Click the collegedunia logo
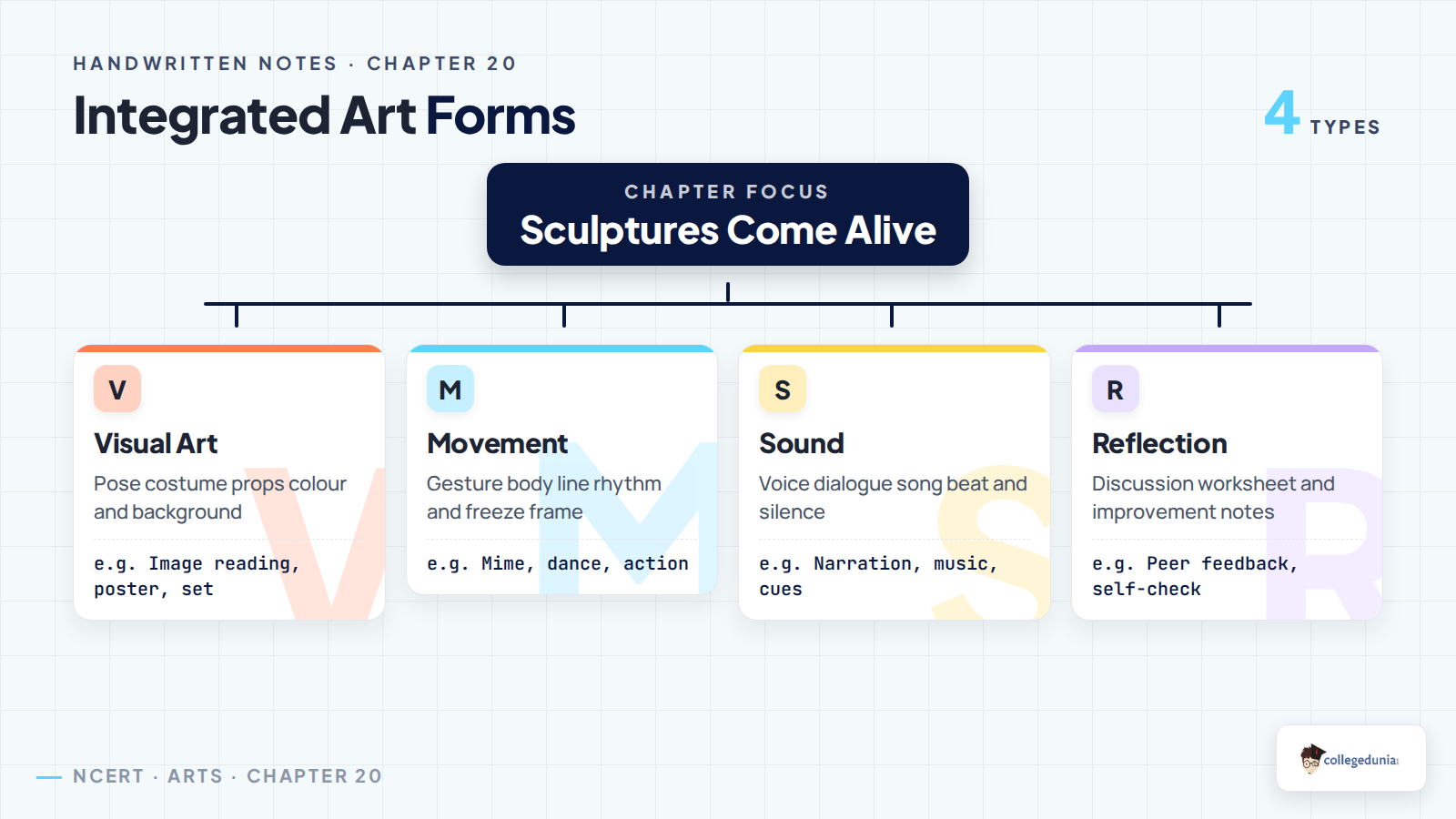Viewport: 1456px width, 819px height. point(1350,758)
